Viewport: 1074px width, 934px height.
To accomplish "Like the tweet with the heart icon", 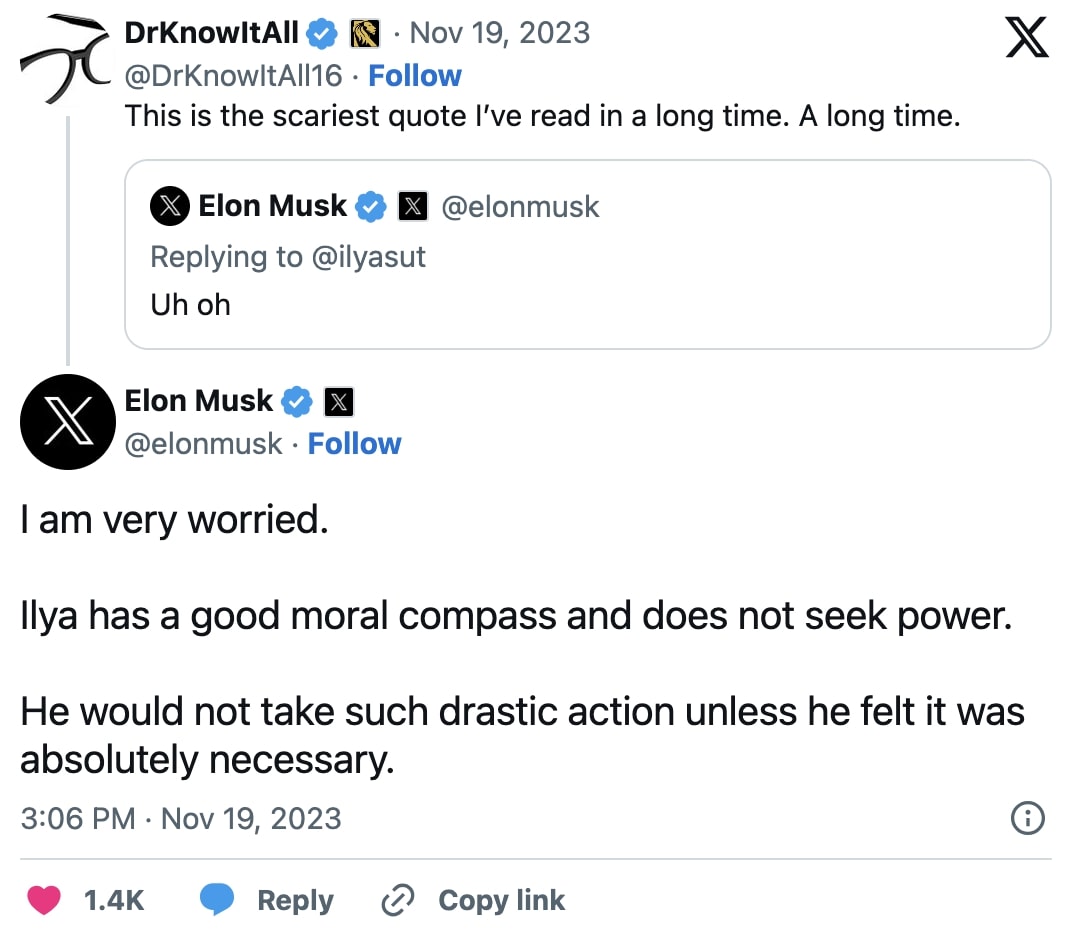I will (44, 900).
